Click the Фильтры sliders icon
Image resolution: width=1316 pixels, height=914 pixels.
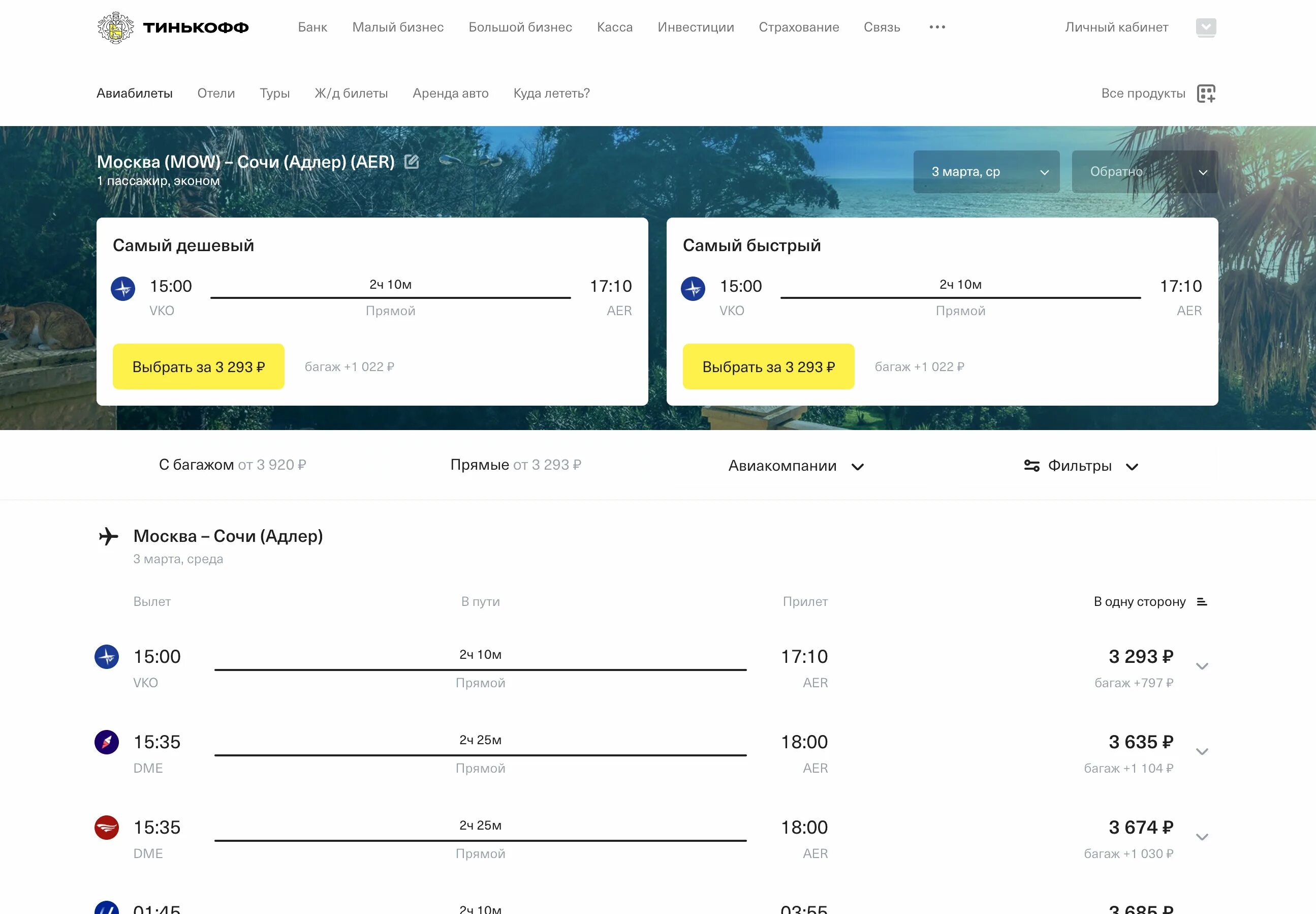click(1031, 466)
